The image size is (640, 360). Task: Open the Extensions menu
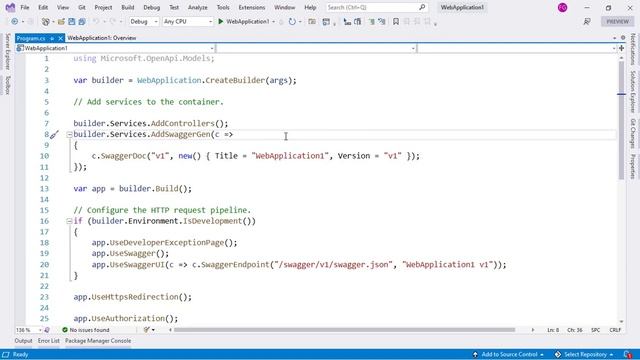[x=252, y=7]
